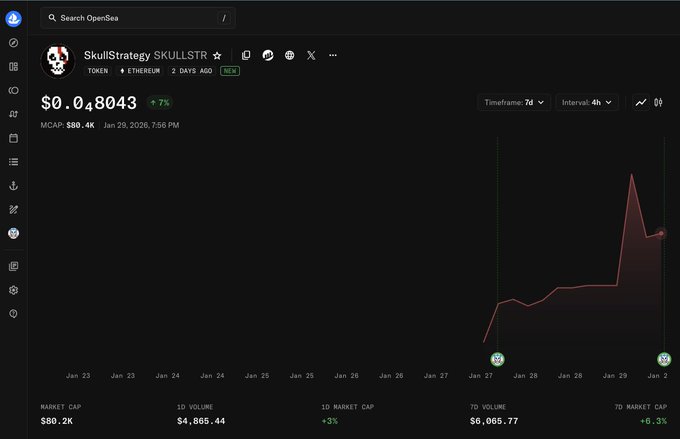This screenshot has width=680, height=439.
Task: Switch to line chart view
Action: coord(641,102)
